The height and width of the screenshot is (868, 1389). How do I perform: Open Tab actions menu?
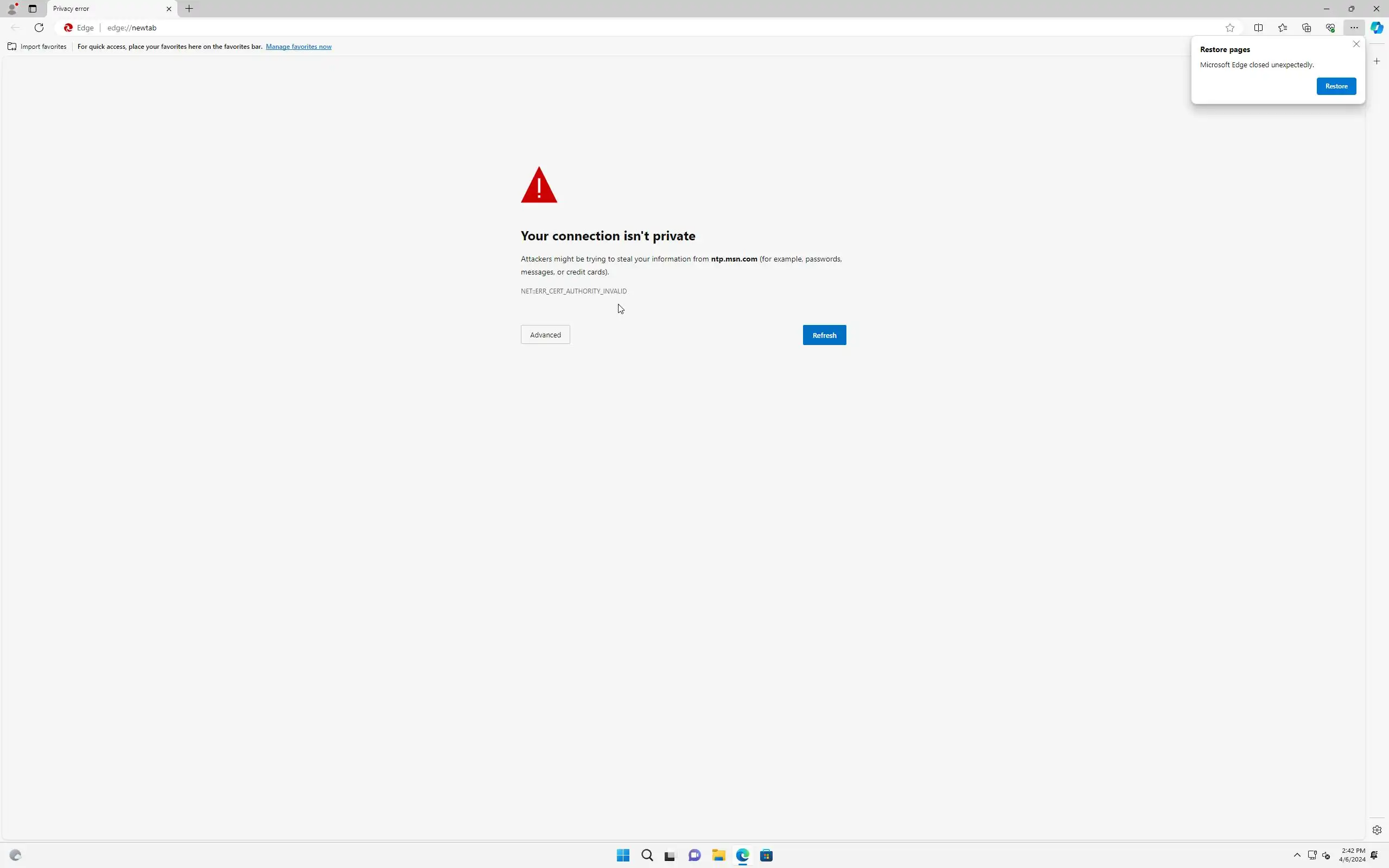(x=33, y=9)
